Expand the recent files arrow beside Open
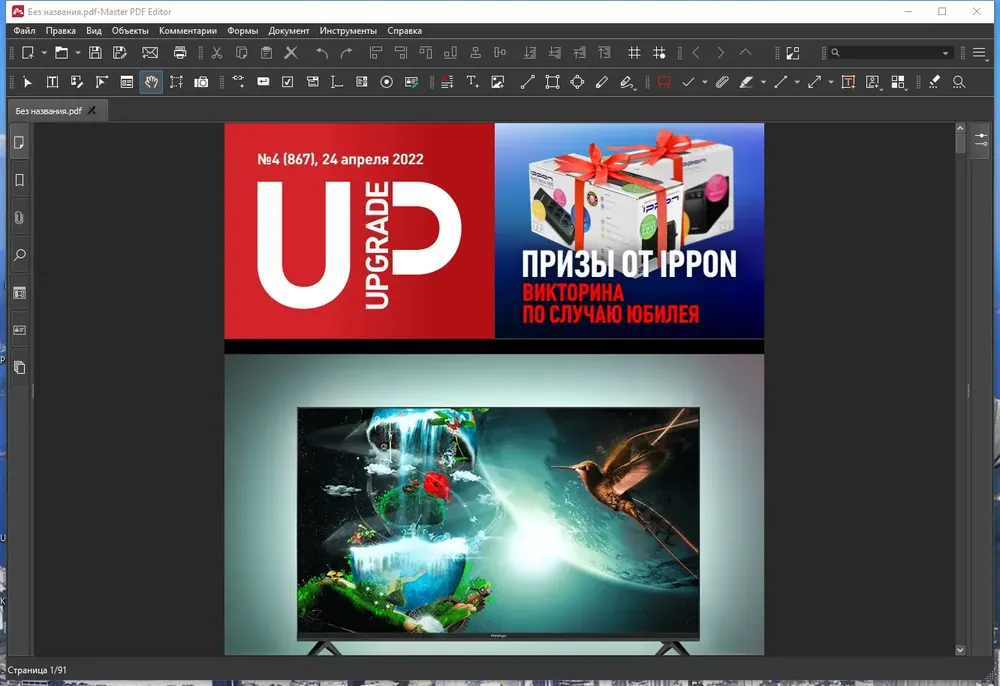Screen dimensions: 1000x686 (x=78, y=53)
